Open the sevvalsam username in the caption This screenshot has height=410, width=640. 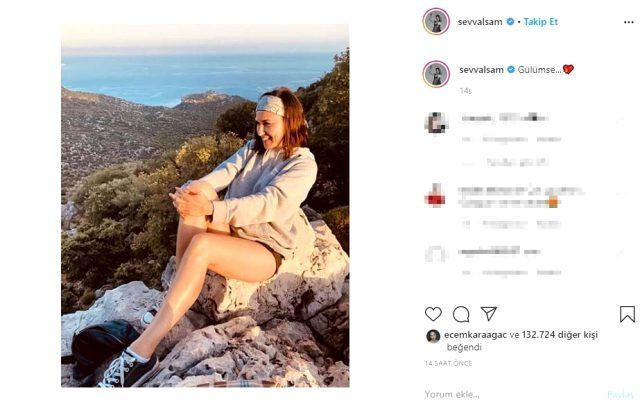point(480,69)
